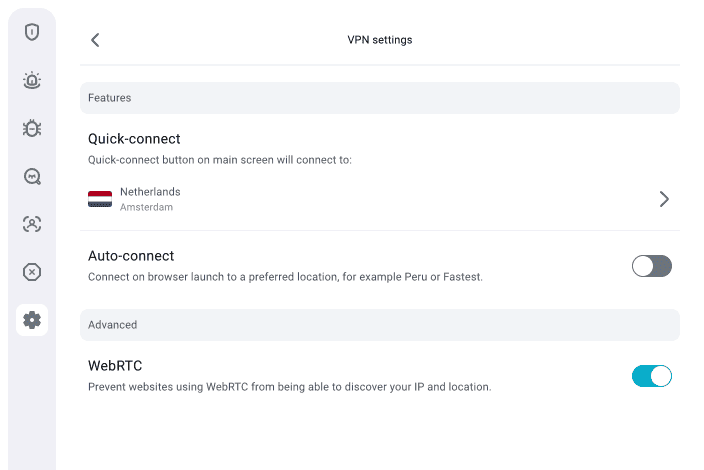Select the Netherlands location name
This screenshot has height=470, width=704.
click(150, 191)
